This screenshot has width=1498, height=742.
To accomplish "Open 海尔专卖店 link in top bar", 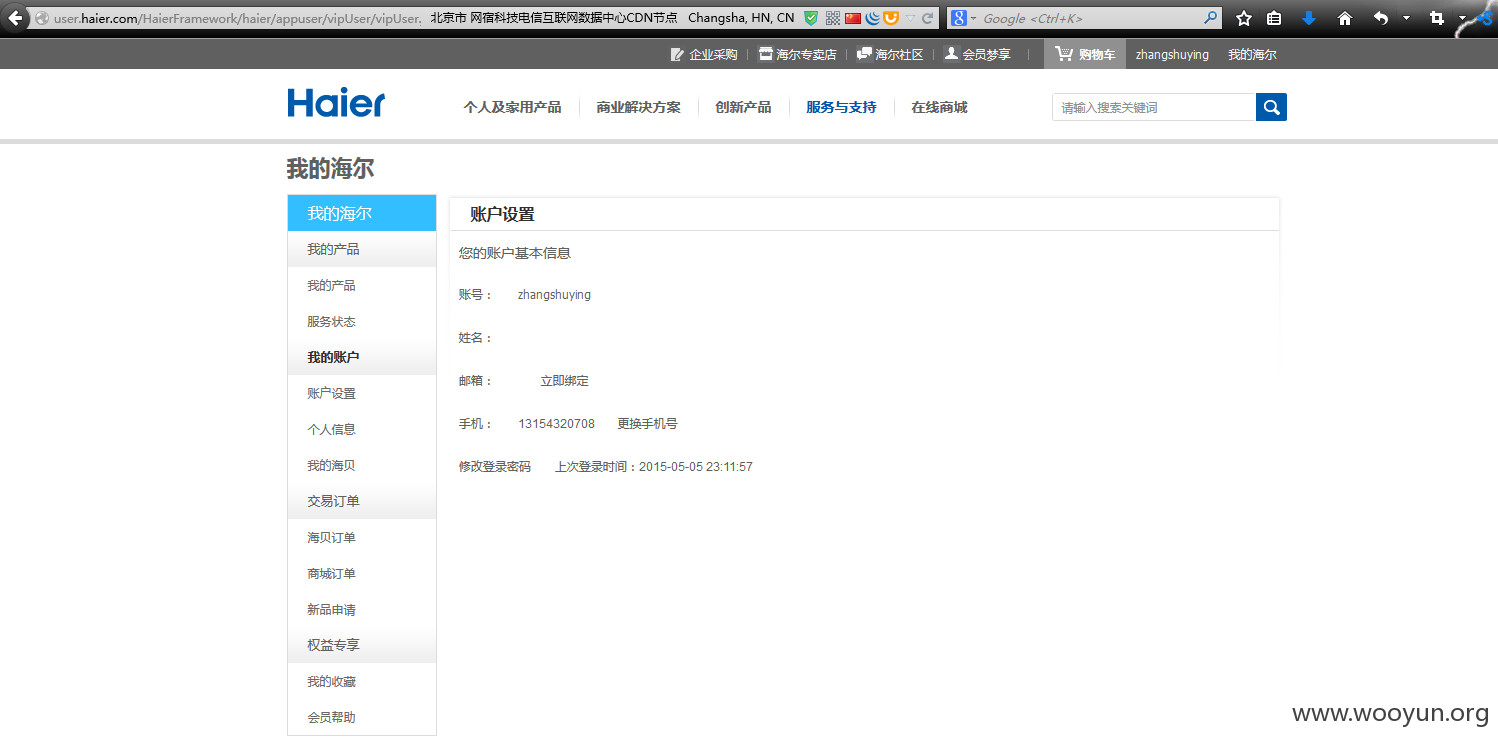I will coord(797,55).
